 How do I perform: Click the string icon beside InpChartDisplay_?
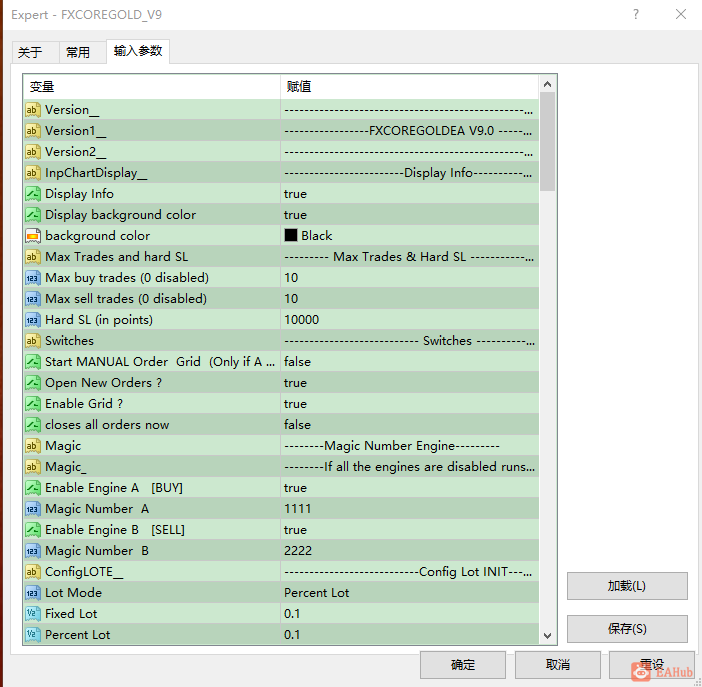click(33, 173)
